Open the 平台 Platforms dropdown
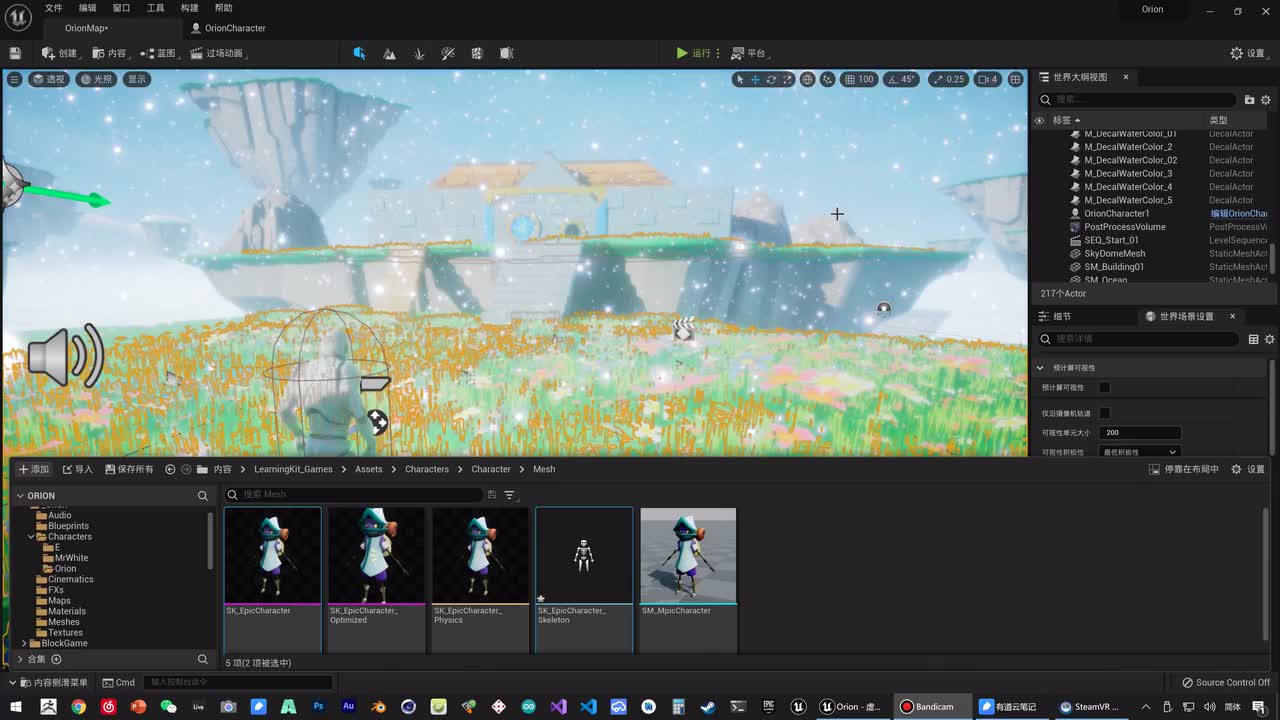Viewport: 1280px width, 720px height. point(748,53)
